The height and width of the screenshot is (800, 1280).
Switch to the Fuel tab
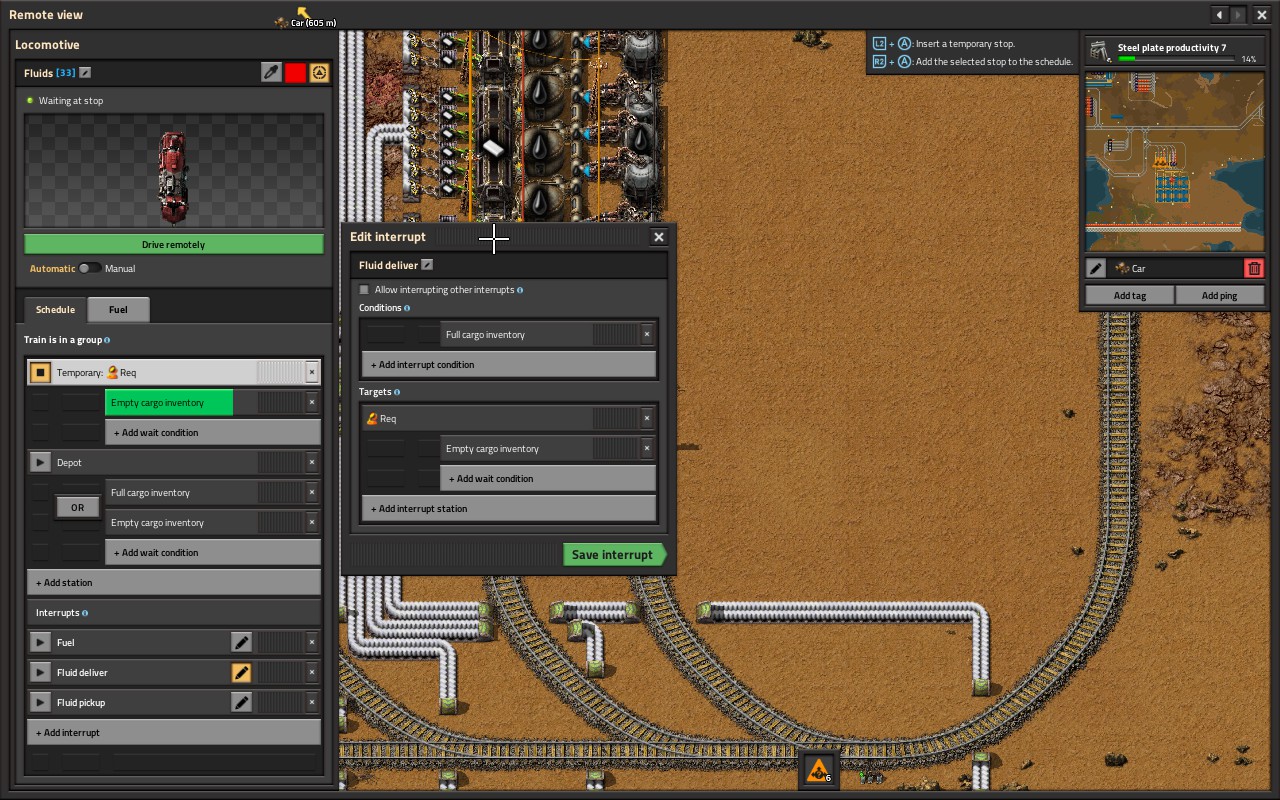coord(118,310)
